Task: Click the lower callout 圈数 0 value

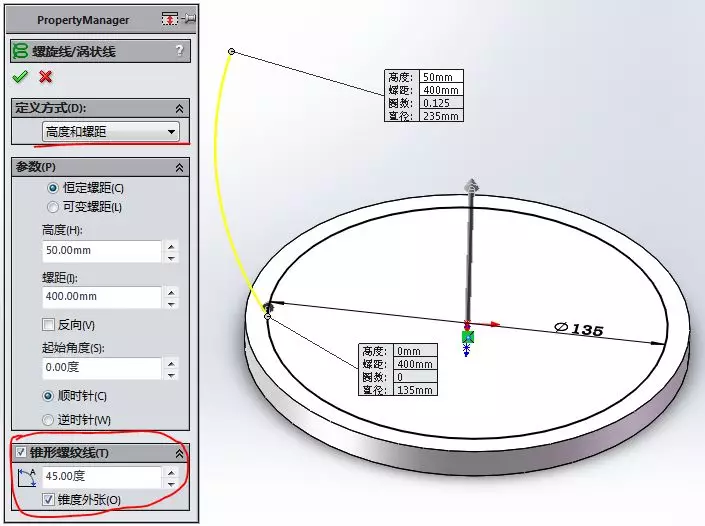Action: (x=415, y=377)
